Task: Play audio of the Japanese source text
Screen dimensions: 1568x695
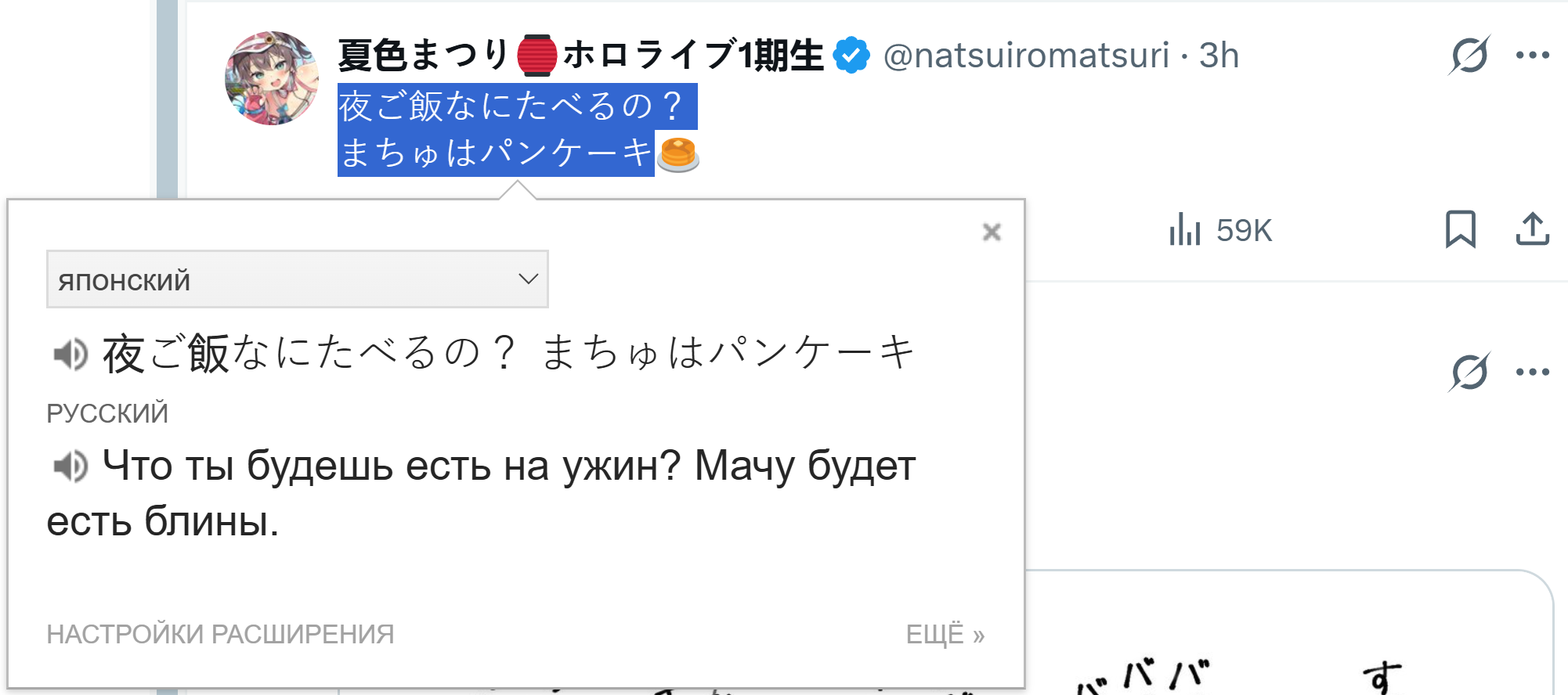Action: pyautogui.click(x=70, y=355)
